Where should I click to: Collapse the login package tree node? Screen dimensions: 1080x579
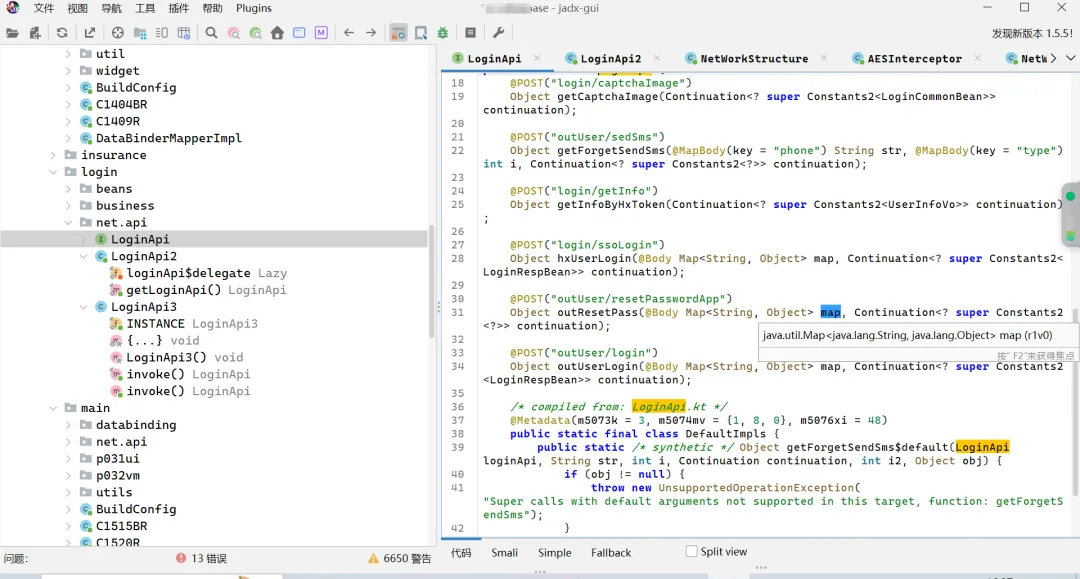click(x=55, y=172)
